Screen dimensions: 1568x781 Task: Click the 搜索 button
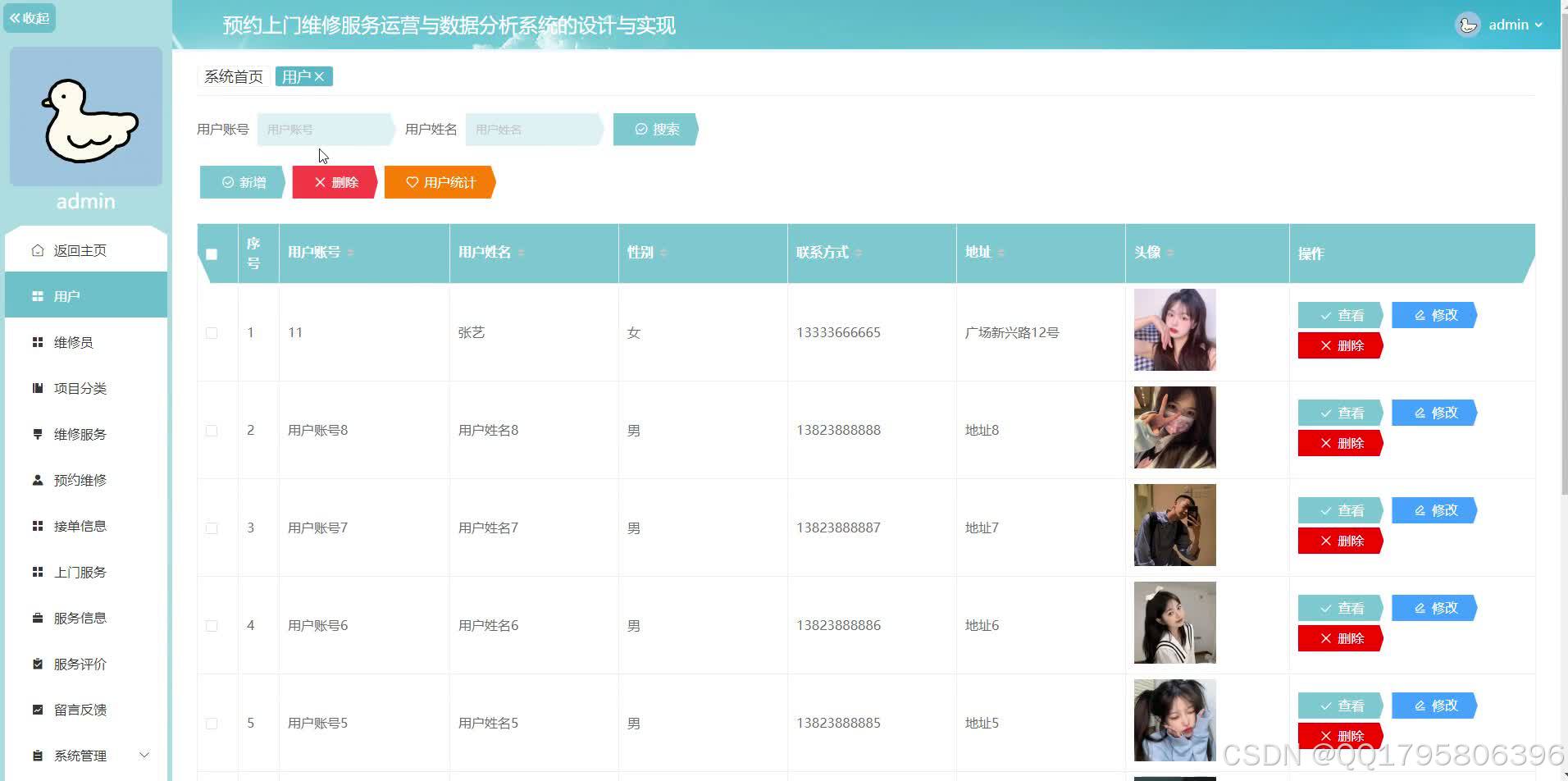pyautogui.click(x=656, y=130)
